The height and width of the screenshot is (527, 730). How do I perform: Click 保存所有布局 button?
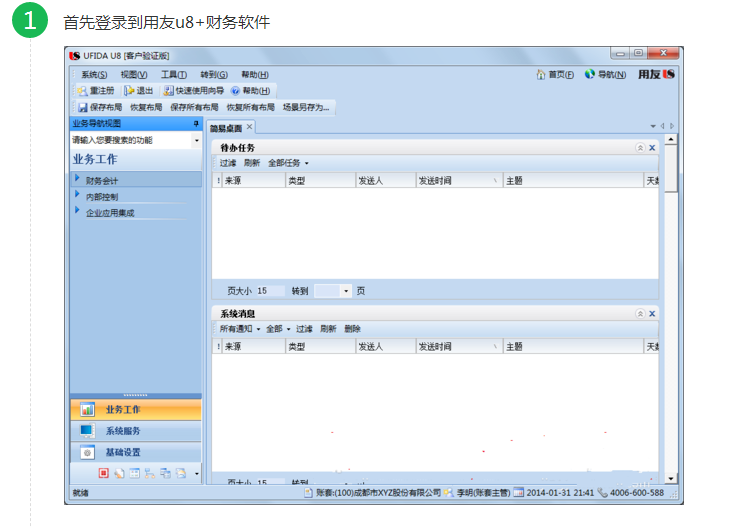tap(194, 108)
